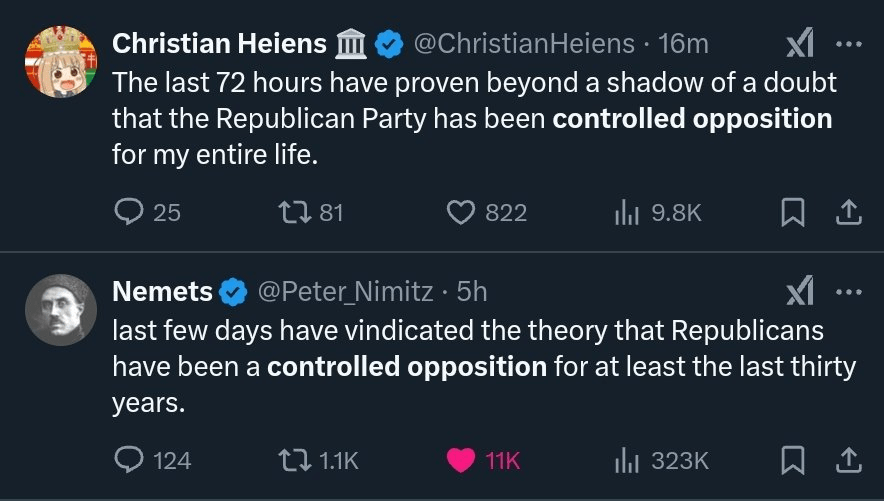Share Nemets' tweet

(847, 460)
